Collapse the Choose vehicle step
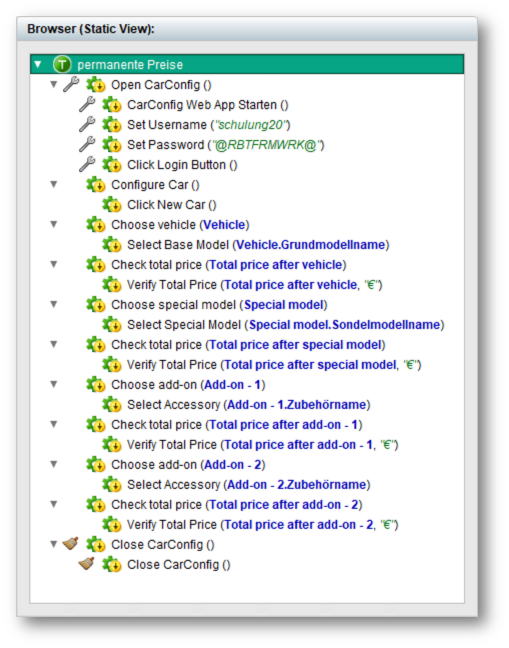Screen dimensions: 509x648 [x=54, y=224]
